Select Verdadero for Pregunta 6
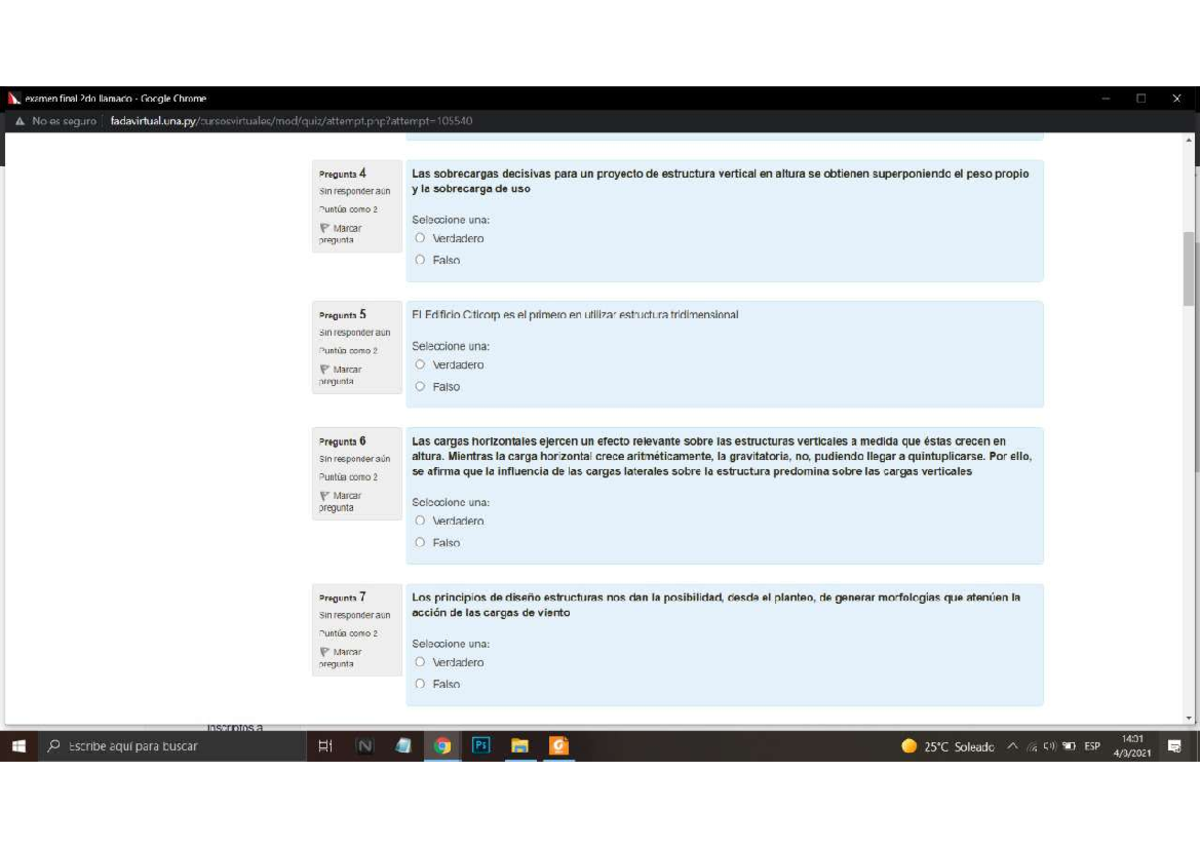1200x848 pixels. pos(420,520)
